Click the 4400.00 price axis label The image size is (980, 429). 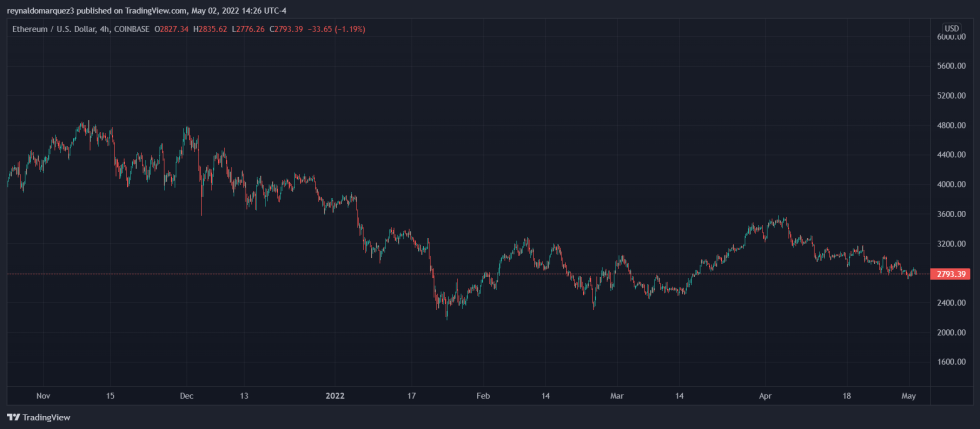click(x=951, y=154)
